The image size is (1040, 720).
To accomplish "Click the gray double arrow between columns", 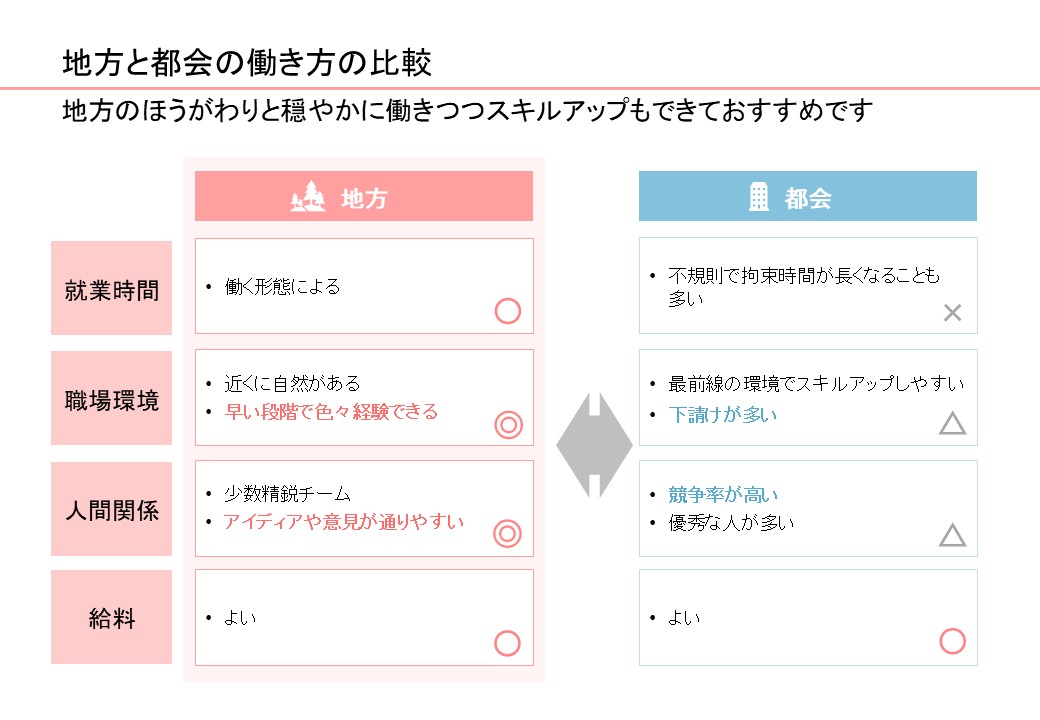I will pyautogui.click(x=594, y=444).
